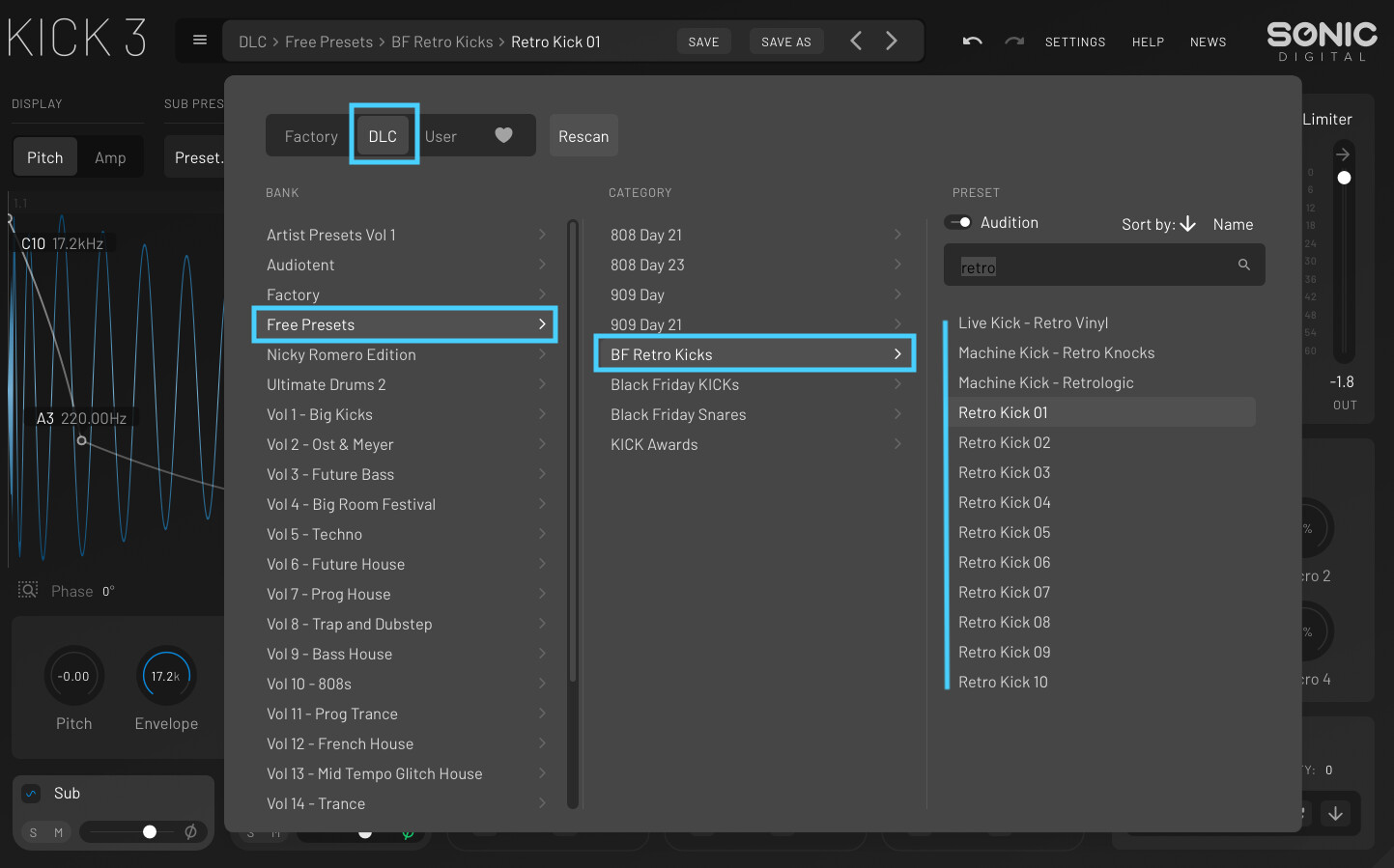Go to next preset arrow
The image size is (1394, 868).
[892, 41]
